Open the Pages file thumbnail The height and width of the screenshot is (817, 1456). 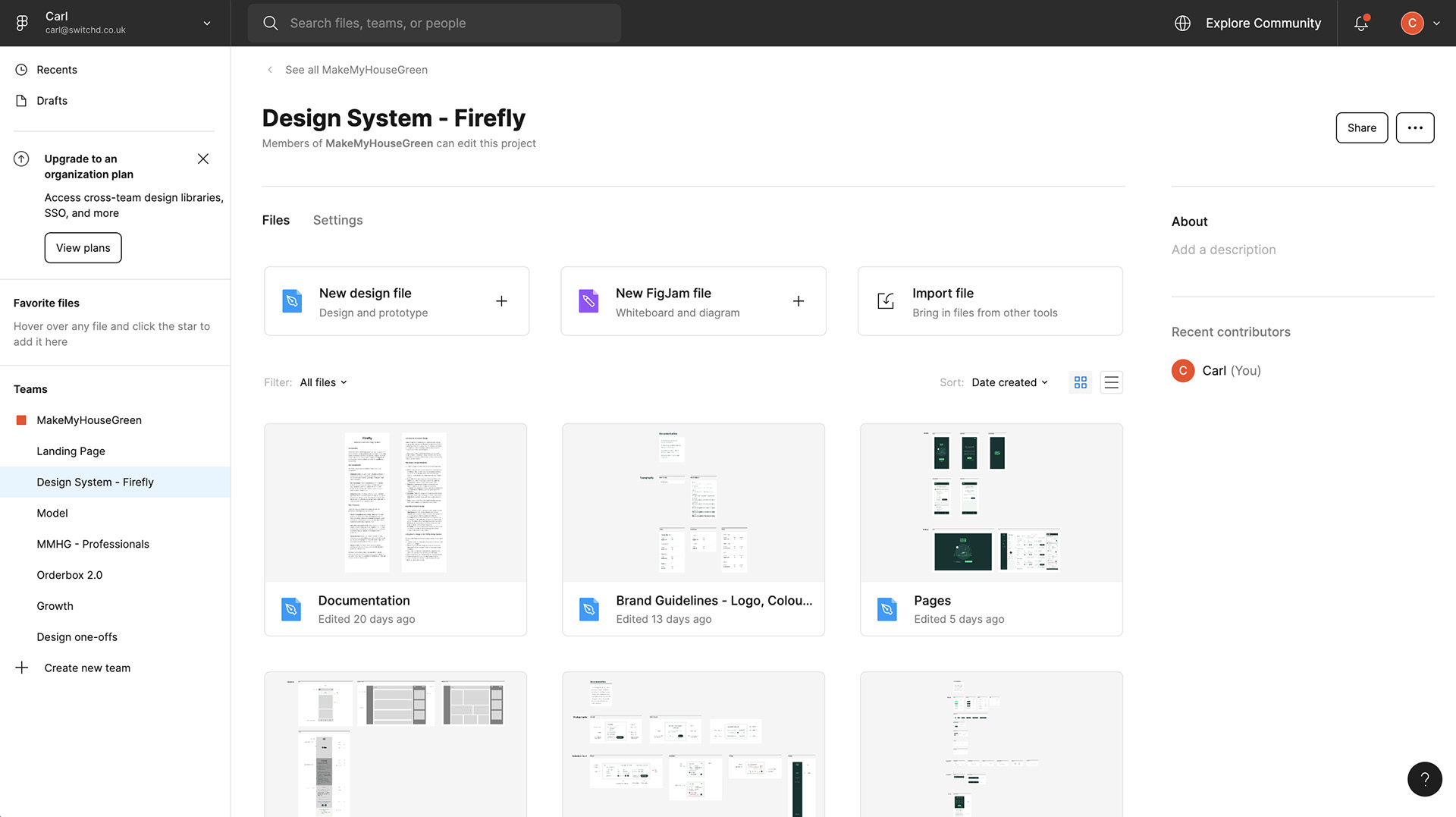(x=991, y=503)
